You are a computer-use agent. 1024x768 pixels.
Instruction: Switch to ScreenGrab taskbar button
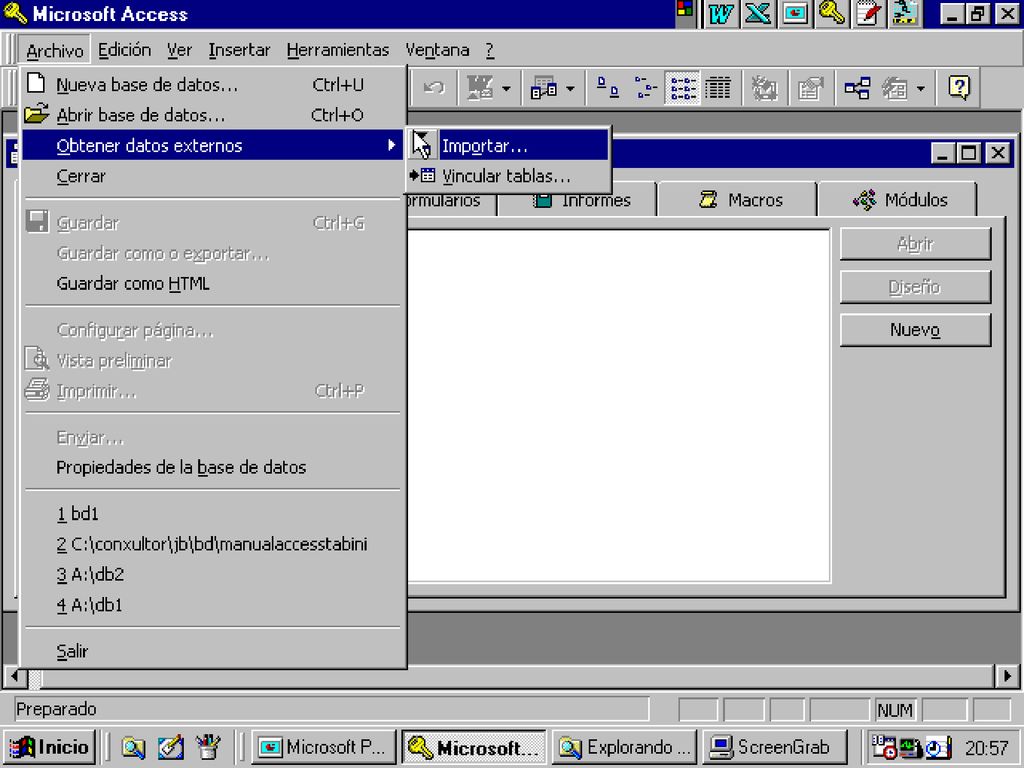click(x=775, y=747)
